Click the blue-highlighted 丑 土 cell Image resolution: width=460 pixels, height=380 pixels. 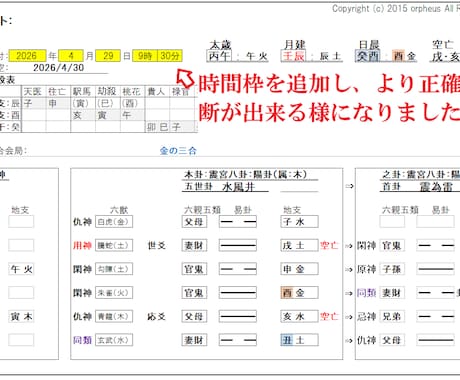click(299, 340)
